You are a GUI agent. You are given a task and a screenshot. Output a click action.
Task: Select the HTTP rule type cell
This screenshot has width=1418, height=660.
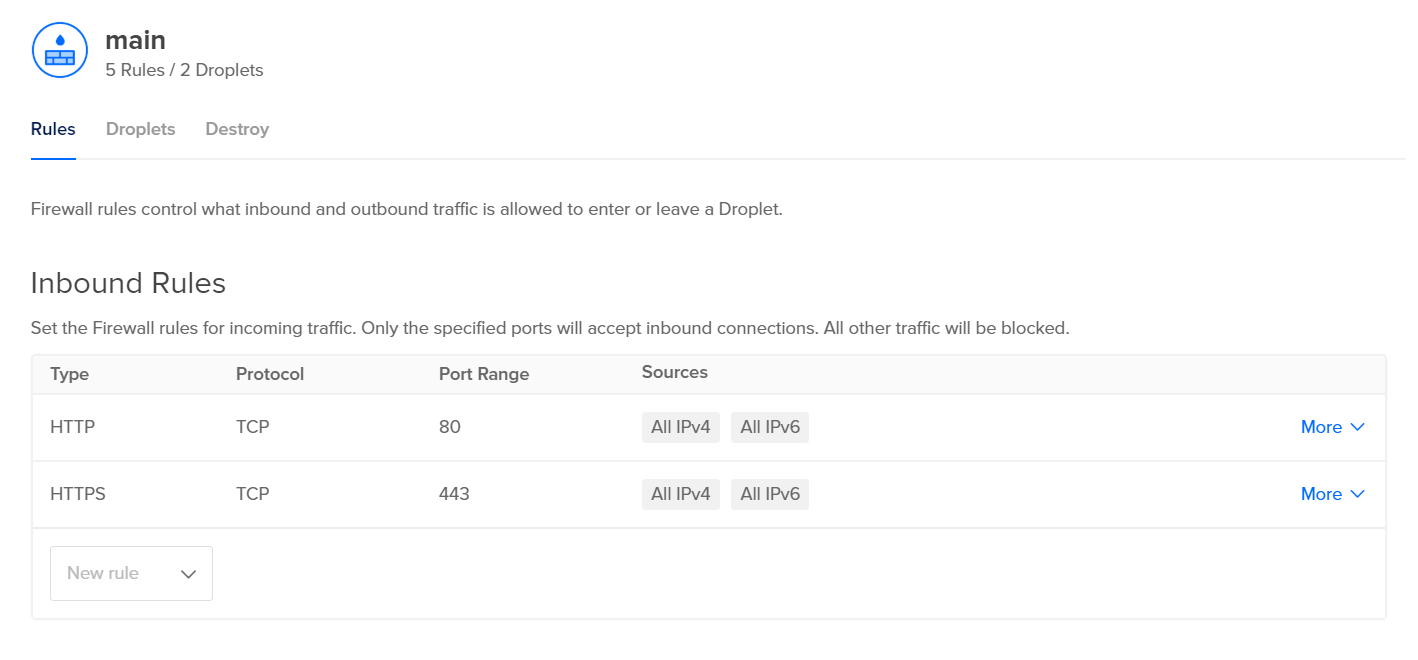click(x=72, y=427)
